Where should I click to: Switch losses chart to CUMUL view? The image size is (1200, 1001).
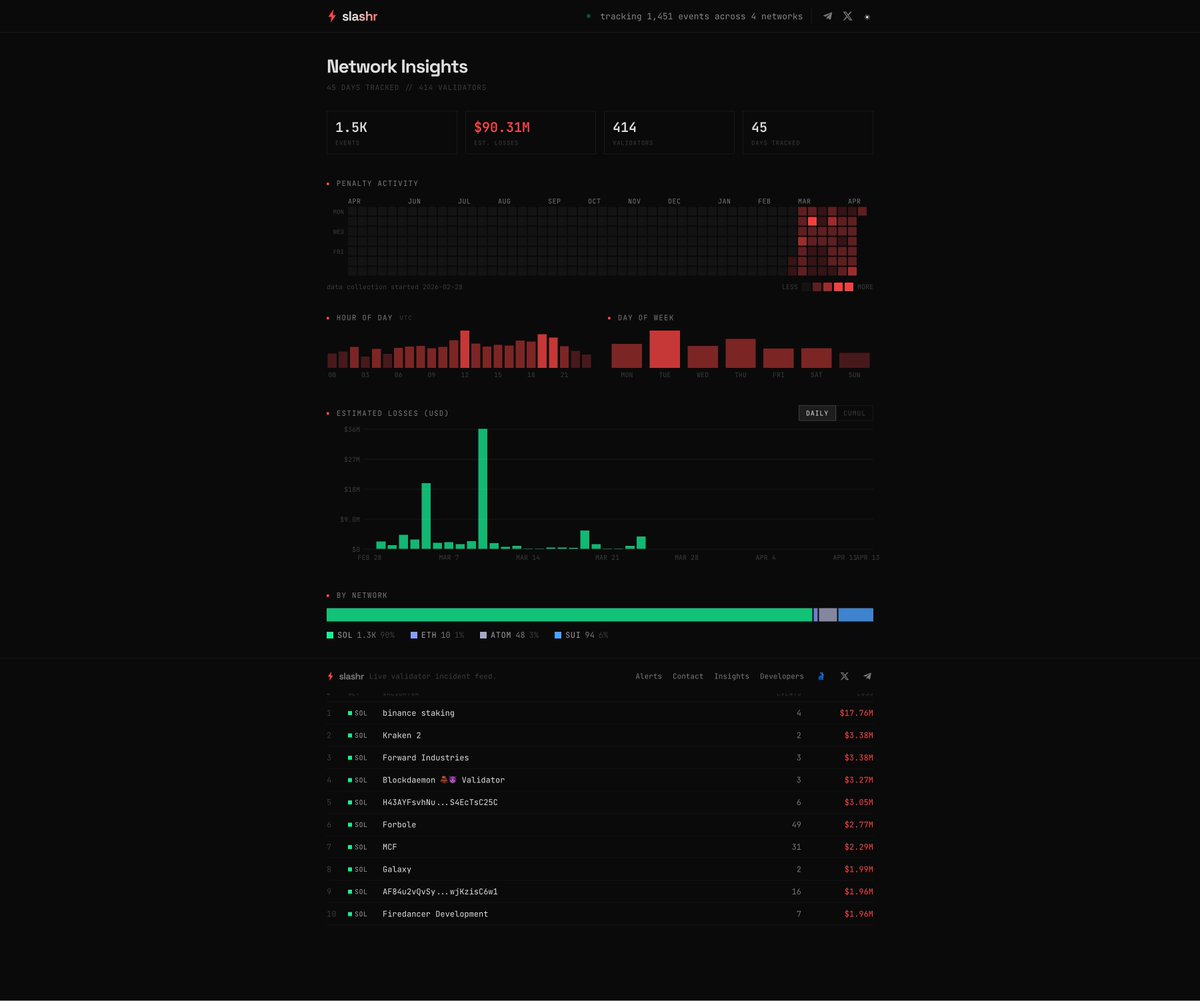(x=854, y=413)
